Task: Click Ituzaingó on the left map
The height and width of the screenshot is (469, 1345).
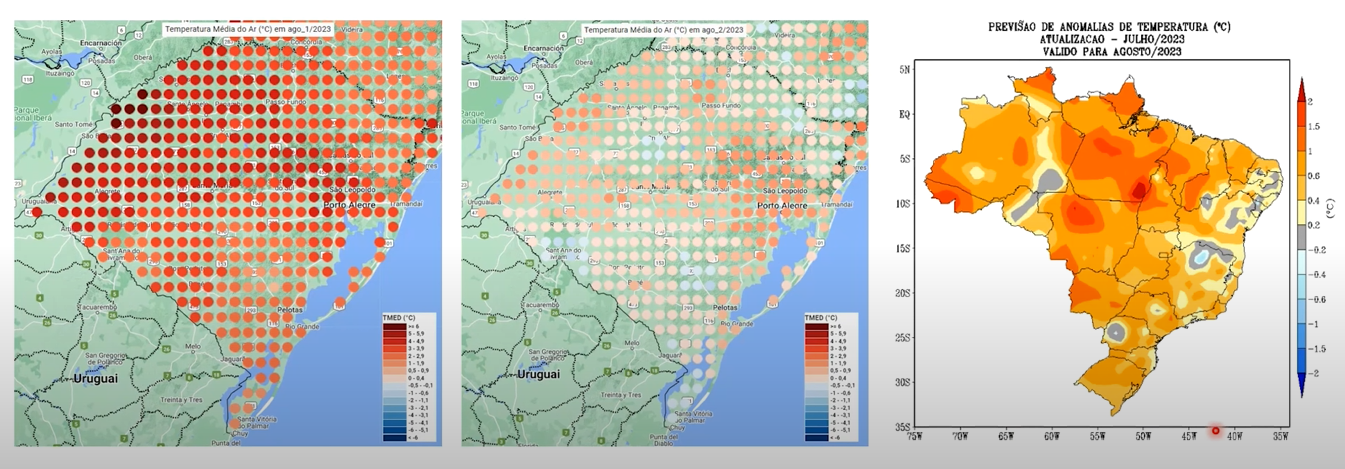Action: pos(59,72)
